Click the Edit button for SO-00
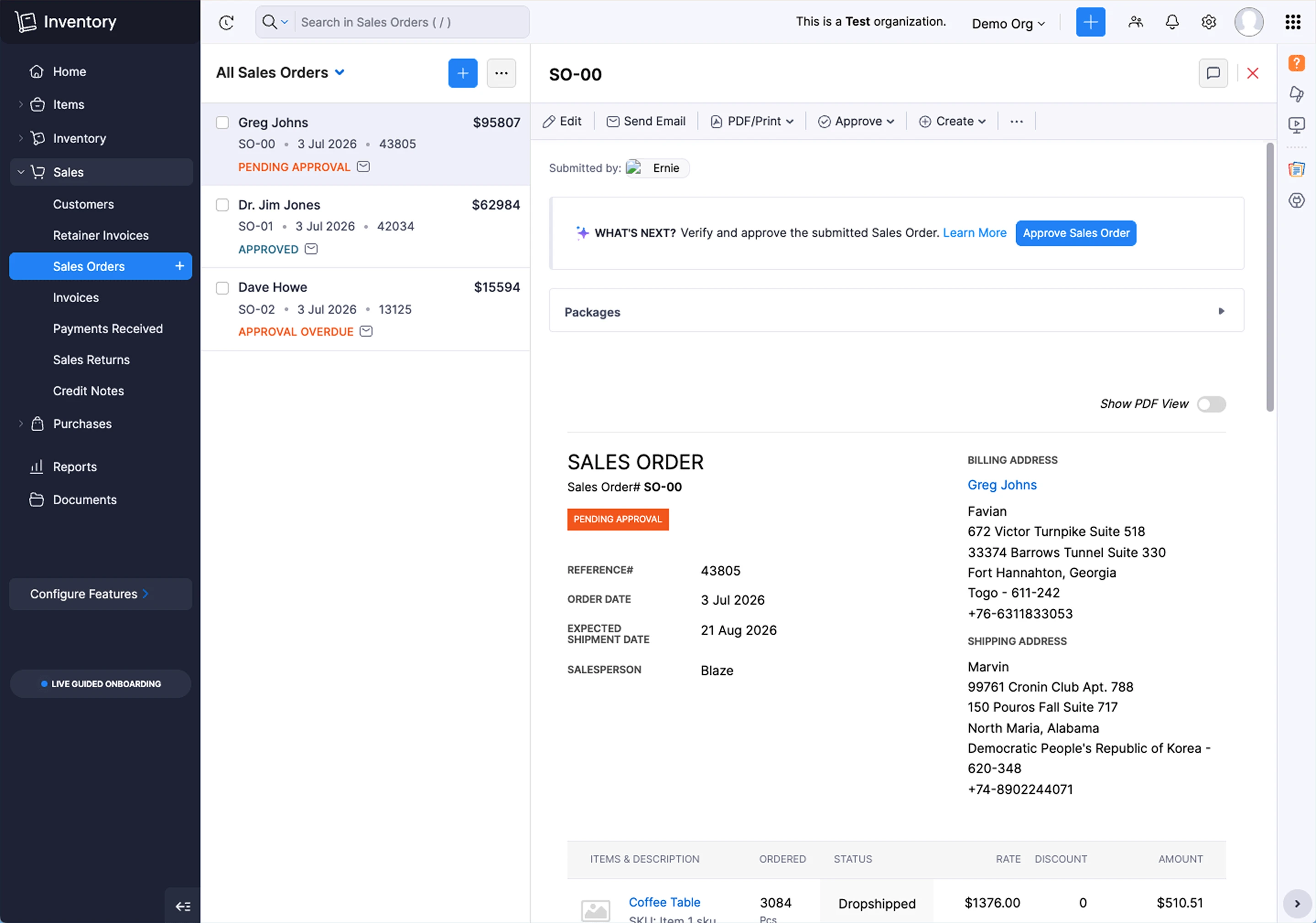The height and width of the screenshot is (923, 1316). point(562,122)
